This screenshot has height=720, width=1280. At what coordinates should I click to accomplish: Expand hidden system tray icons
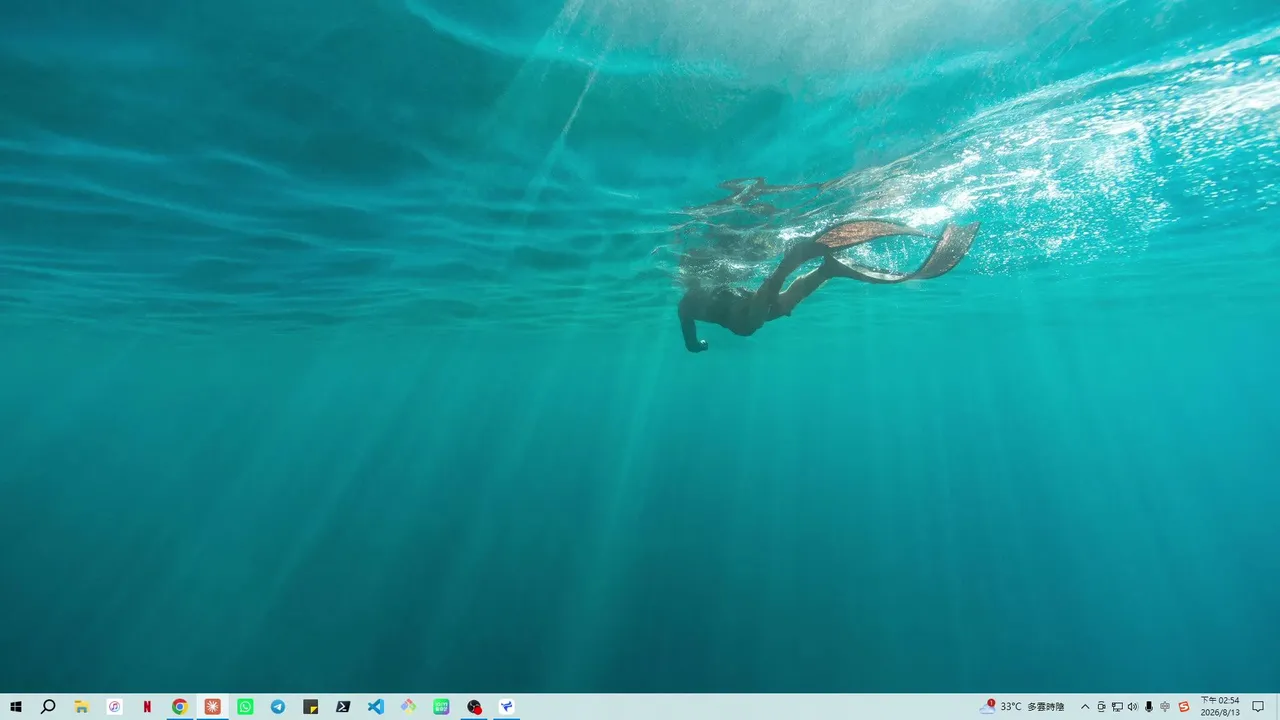tap(1085, 707)
